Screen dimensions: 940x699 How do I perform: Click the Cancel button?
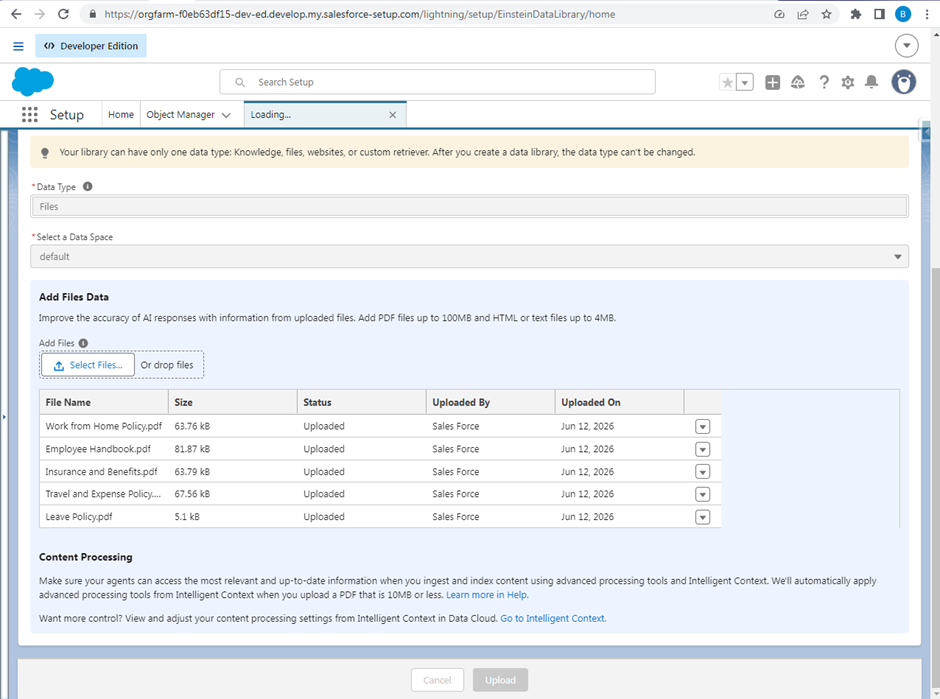tap(437, 680)
